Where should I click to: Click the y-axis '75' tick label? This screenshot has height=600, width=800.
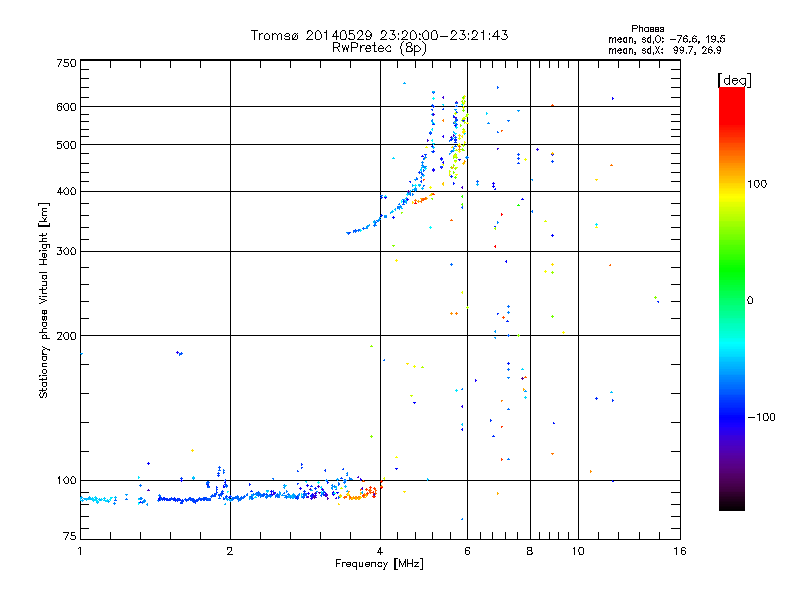[x=70, y=536]
